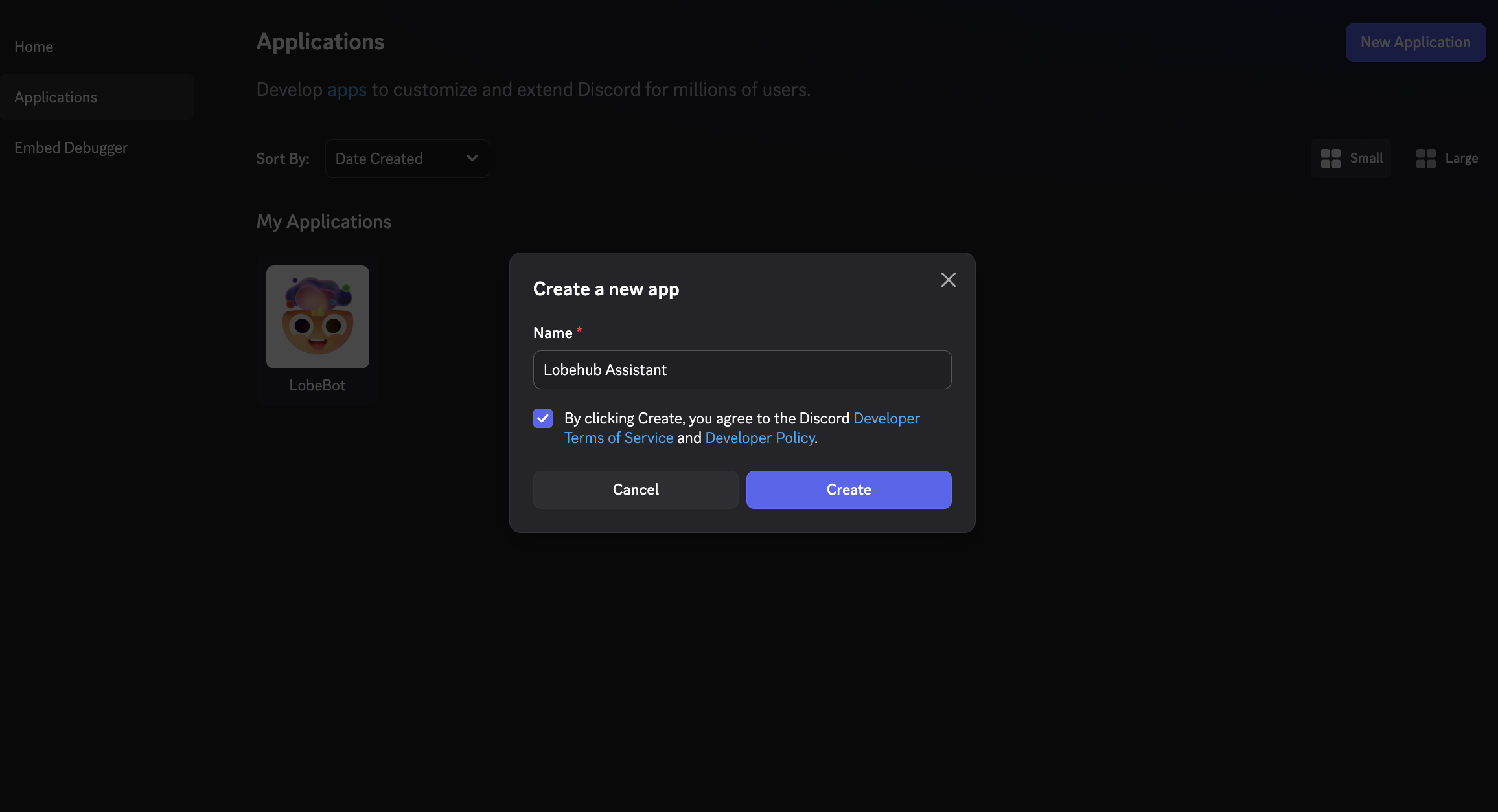Screen dimensions: 1498x812
Task: Click the Small view label text
Action: [x=1366, y=159]
